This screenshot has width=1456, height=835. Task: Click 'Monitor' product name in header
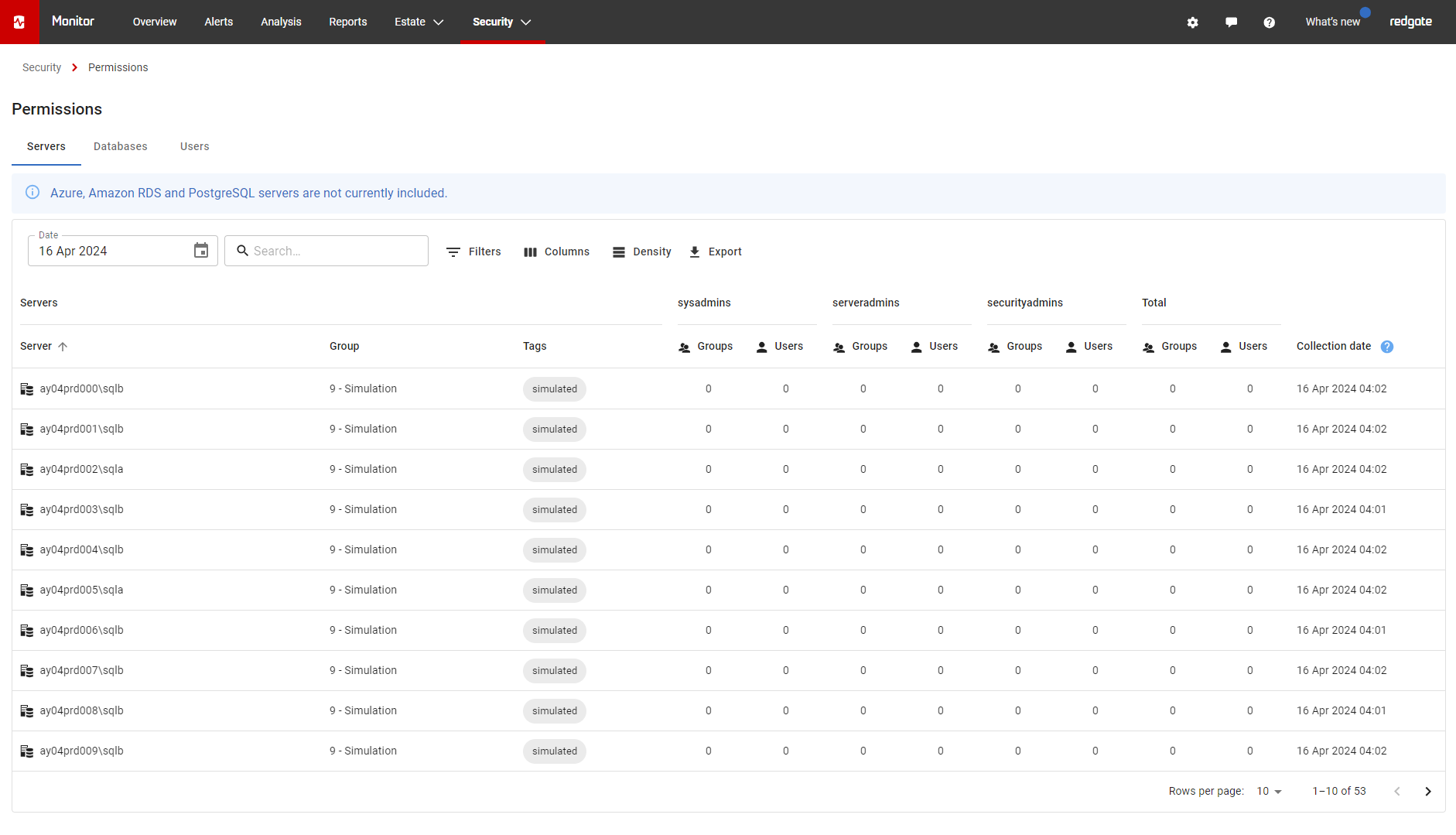(73, 22)
